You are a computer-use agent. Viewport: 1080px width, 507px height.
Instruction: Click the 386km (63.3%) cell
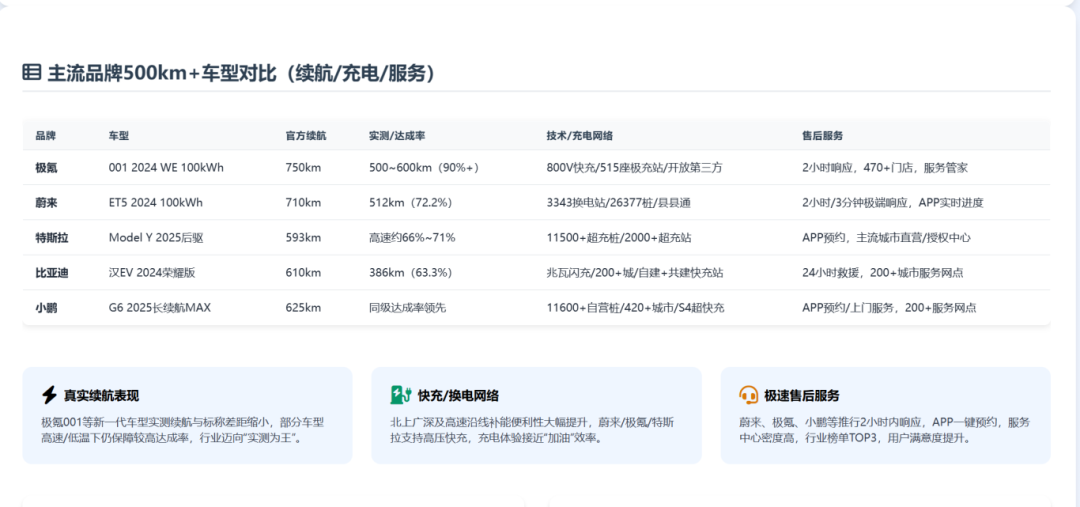[411, 273]
